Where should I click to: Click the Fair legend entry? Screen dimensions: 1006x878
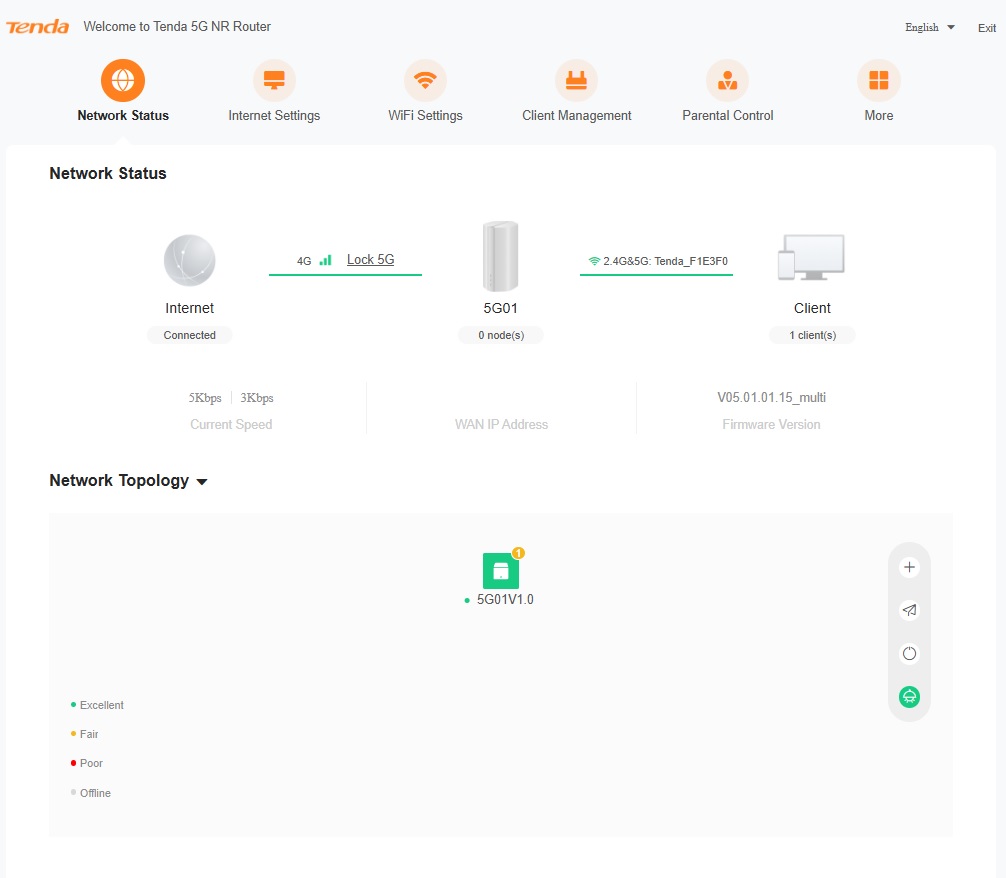point(85,734)
